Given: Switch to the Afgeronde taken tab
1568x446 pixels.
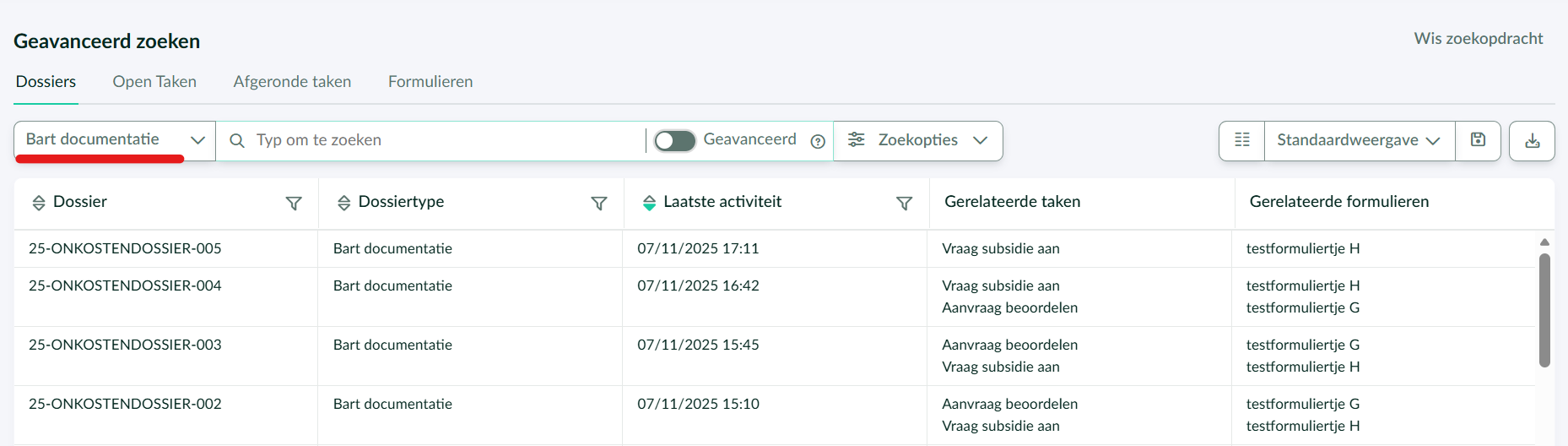Looking at the screenshot, I should click(x=292, y=82).
